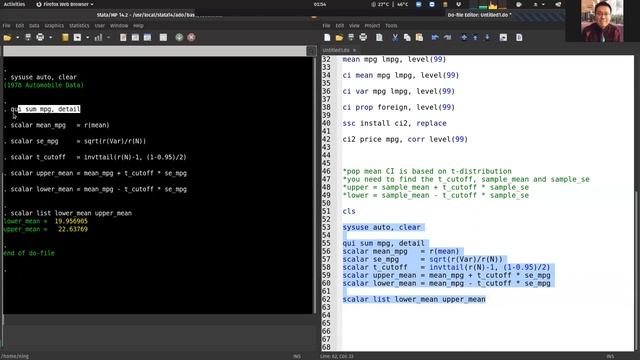This screenshot has height=360, width=640.
Task: Copy selection in Do-file Editor toolbar
Action: click(407, 38)
